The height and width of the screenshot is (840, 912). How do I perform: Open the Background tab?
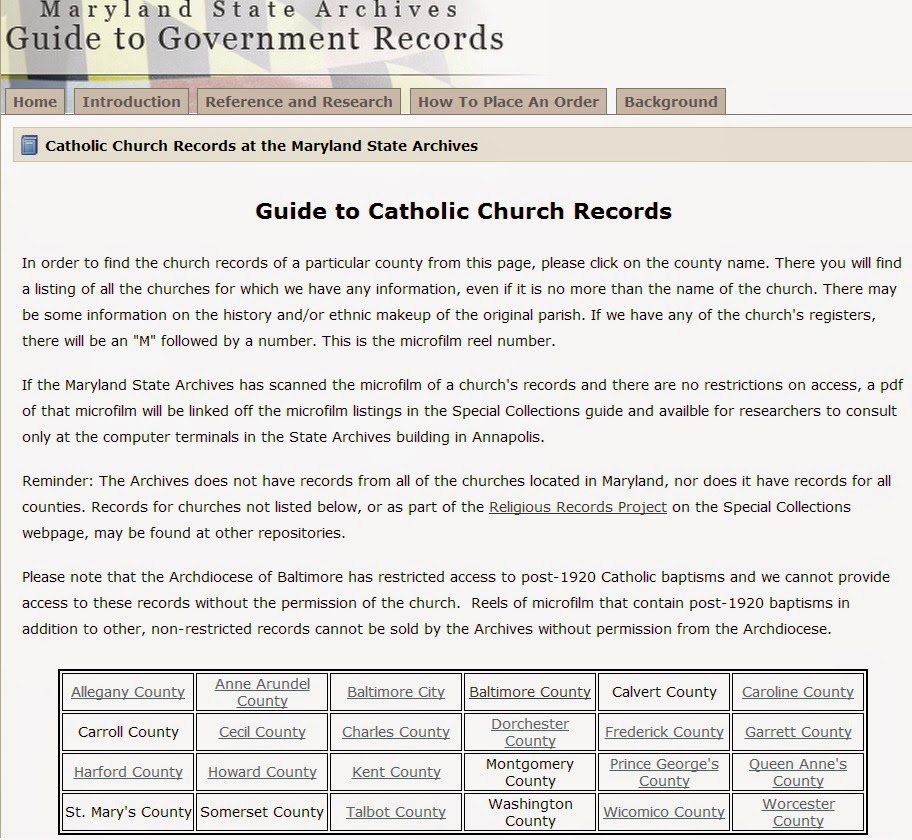click(670, 101)
